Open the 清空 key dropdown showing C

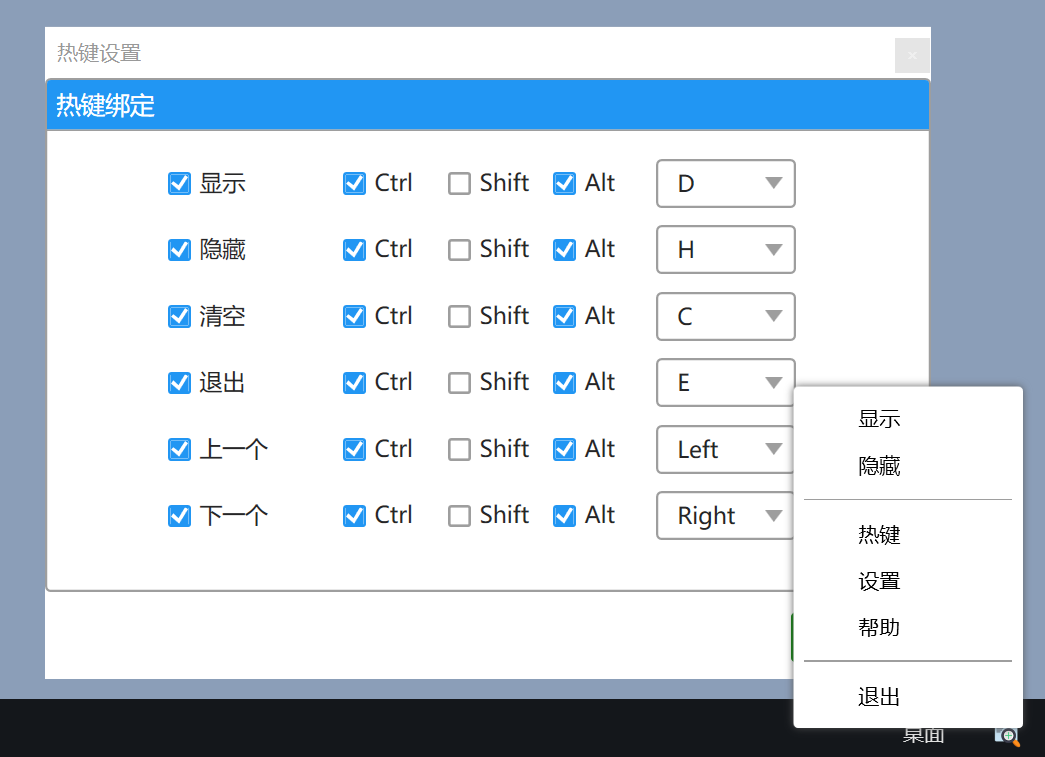[725, 316]
